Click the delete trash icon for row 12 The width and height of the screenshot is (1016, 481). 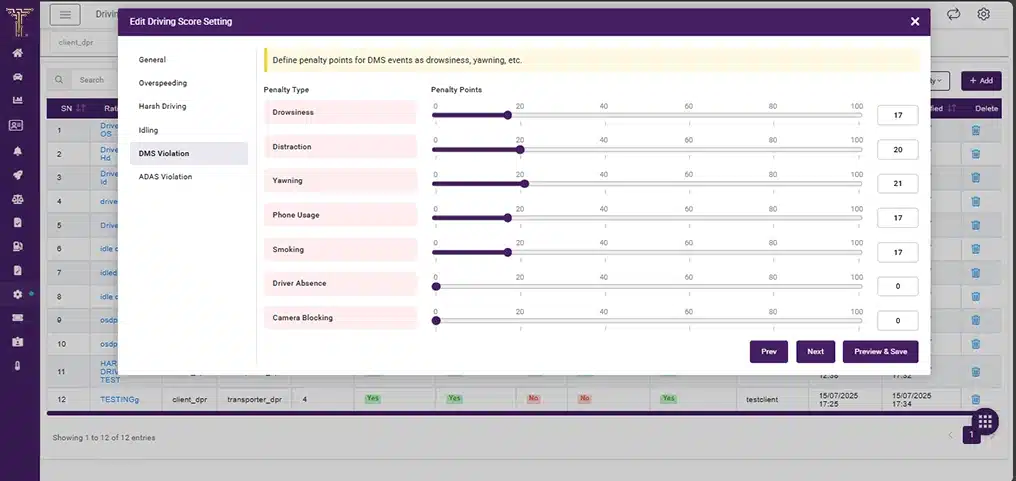[x=976, y=399]
